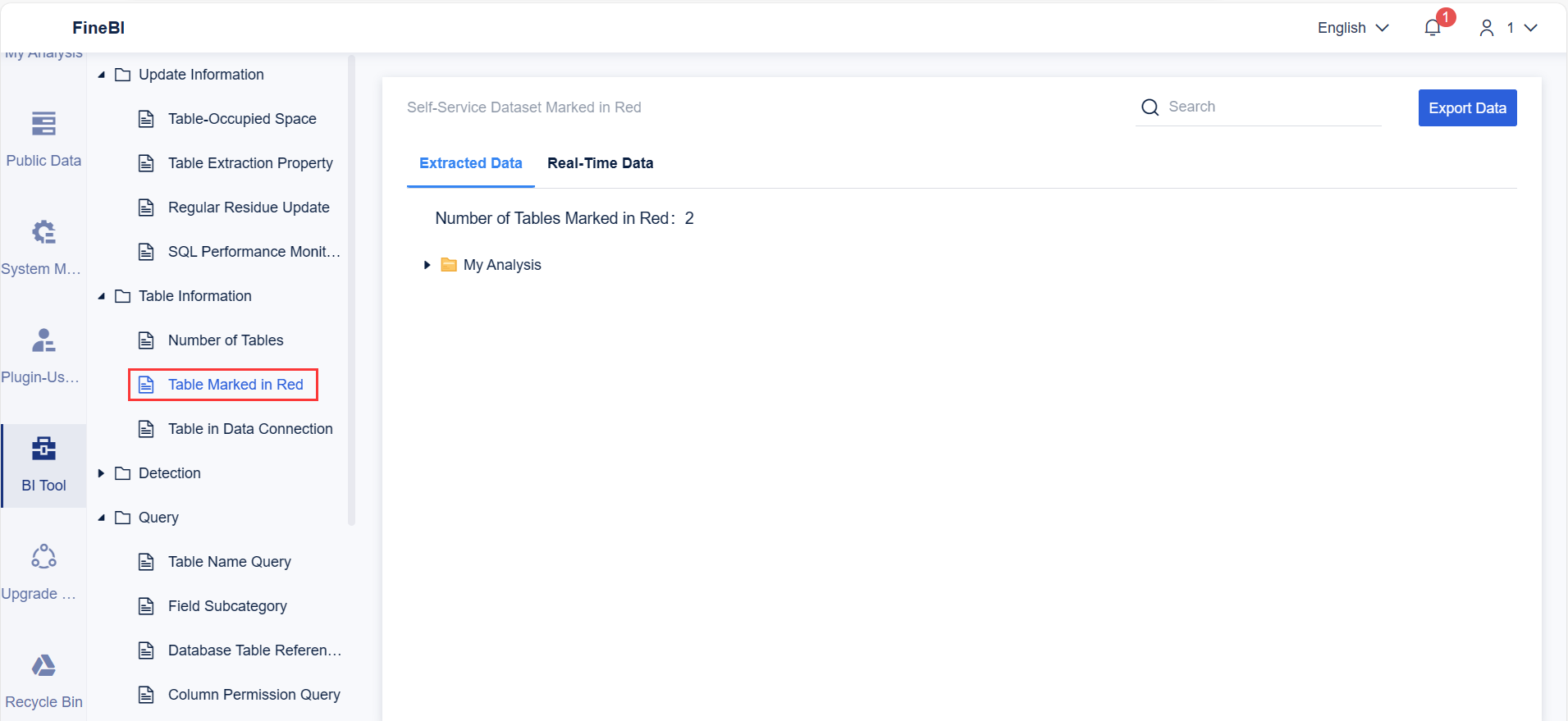
Task: Click the Table Information folder icon
Action: click(x=123, y=296)
